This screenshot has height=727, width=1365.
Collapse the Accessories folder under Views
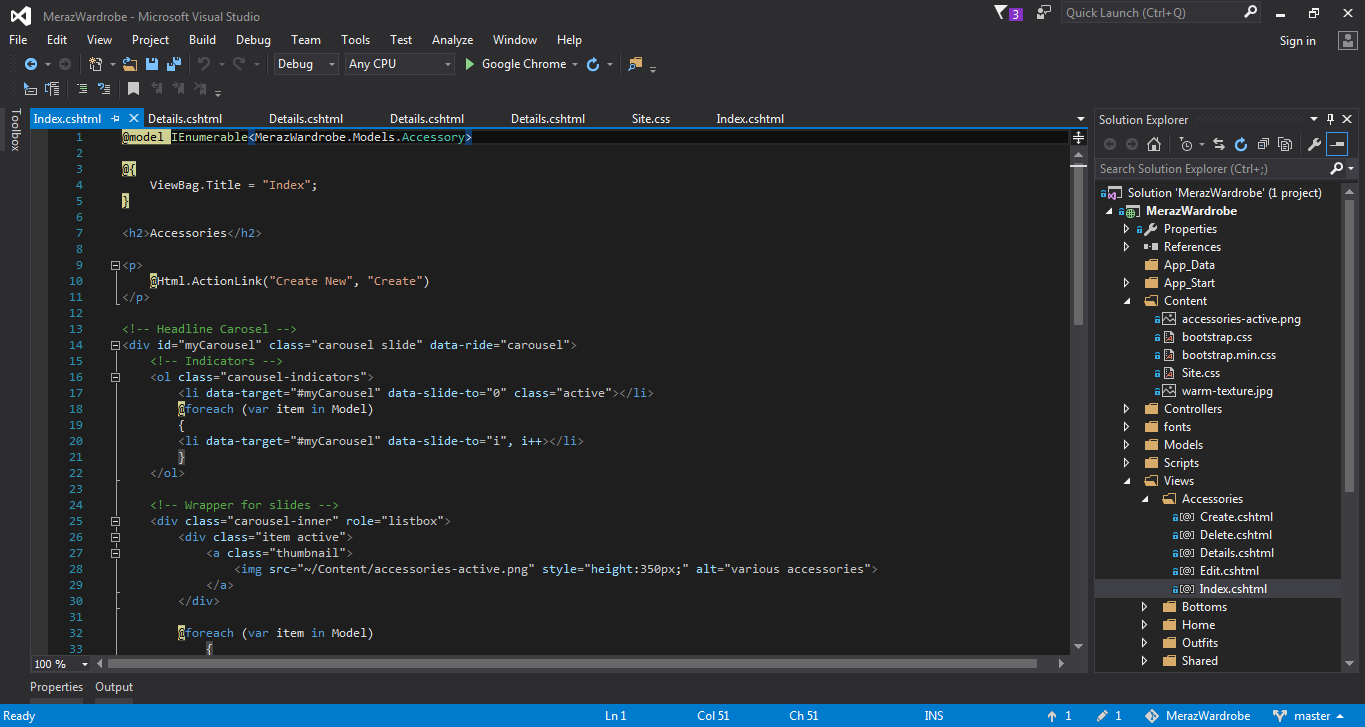1145,499
